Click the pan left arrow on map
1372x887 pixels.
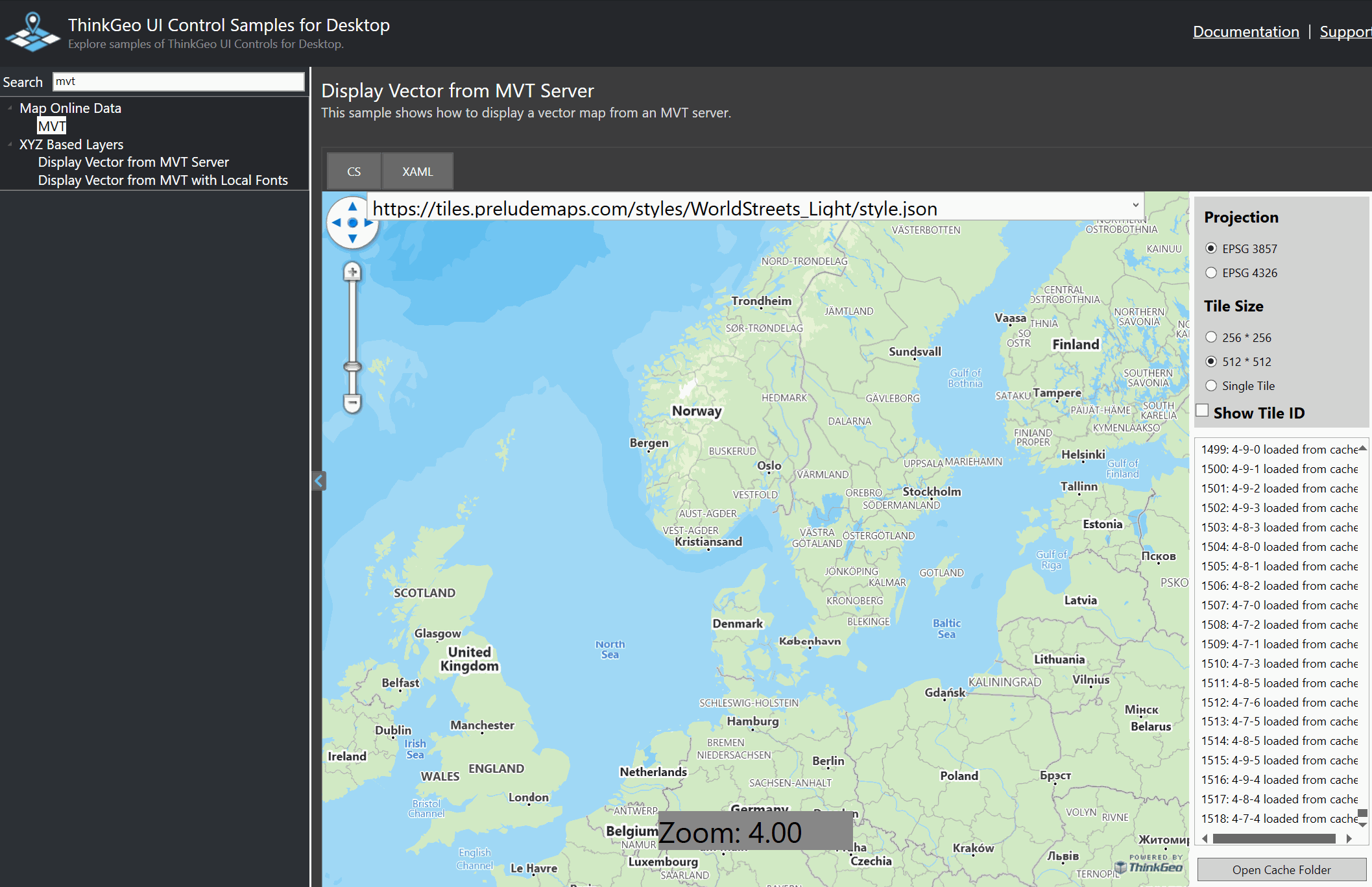[x=336, y=223]
